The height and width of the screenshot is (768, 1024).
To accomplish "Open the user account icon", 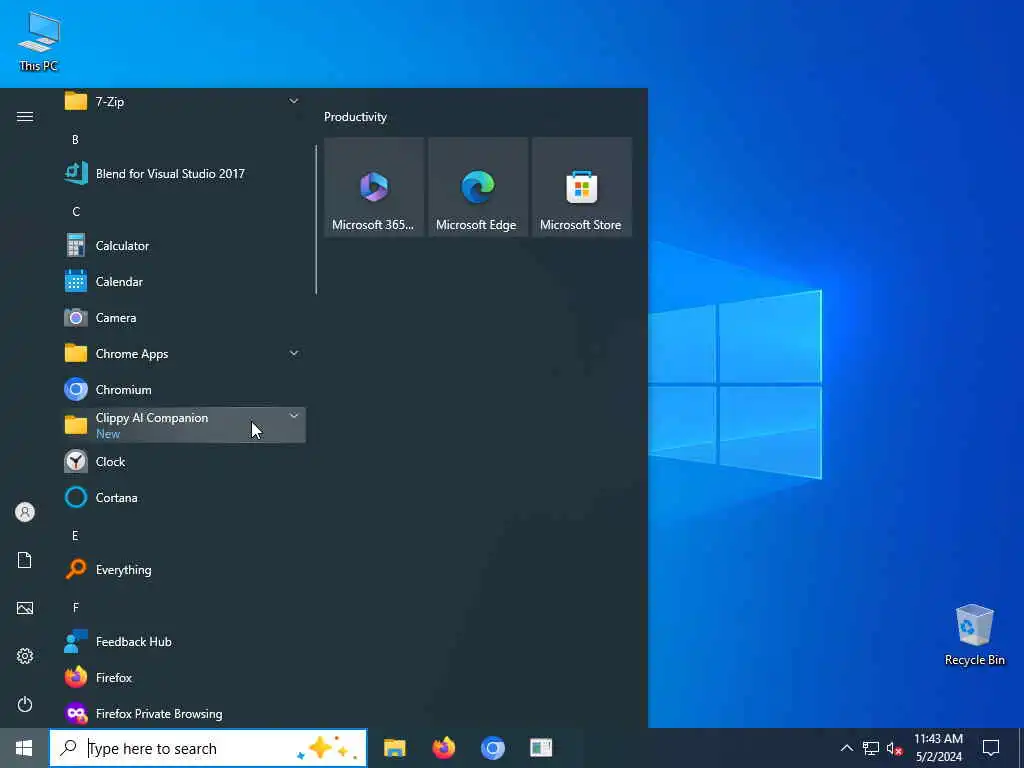I will click(x=25, y=512).
